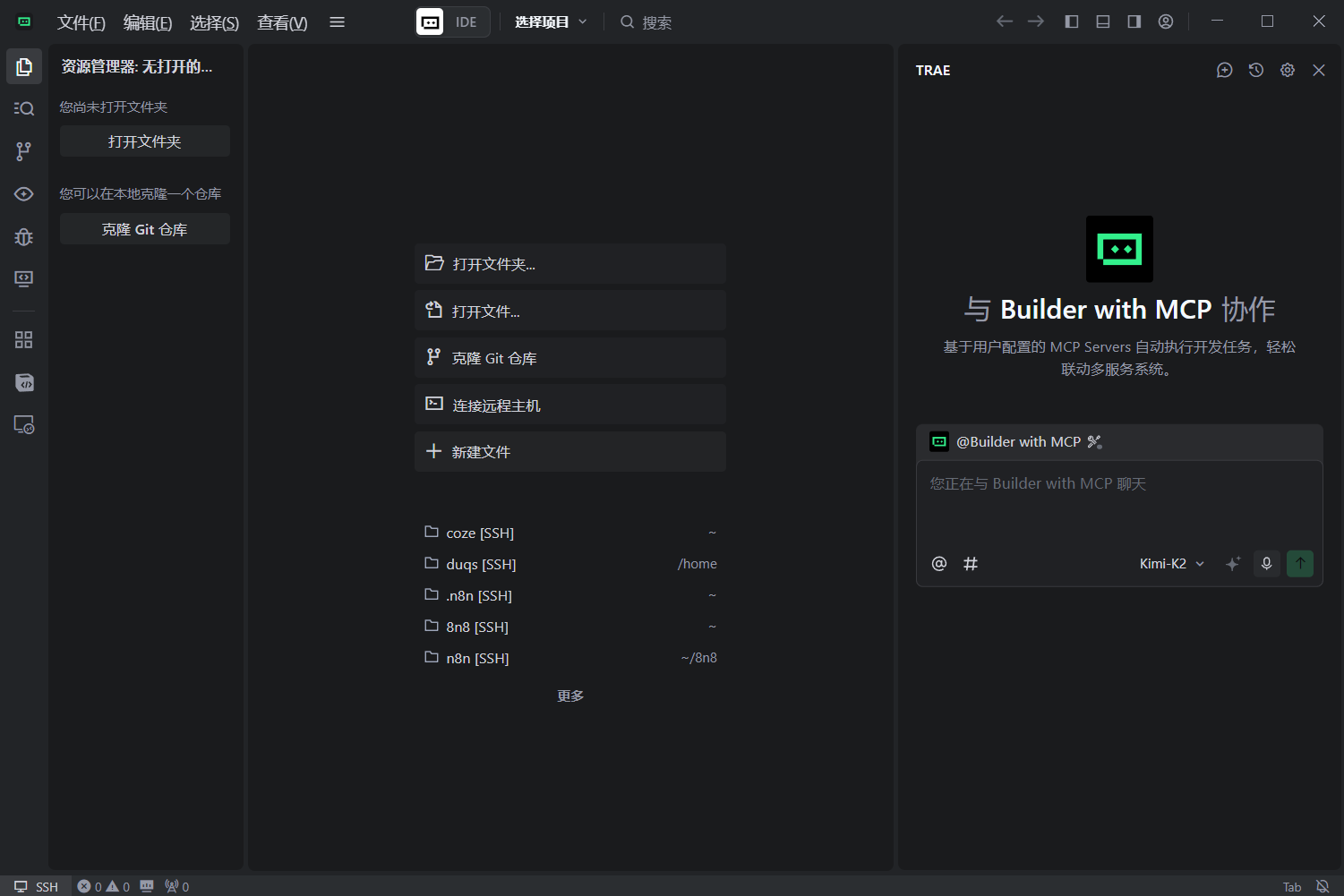Click Tab indicator in status bar
Image resolution: width=1344 pixels, height=896 pixels.
click(1292, 887)
